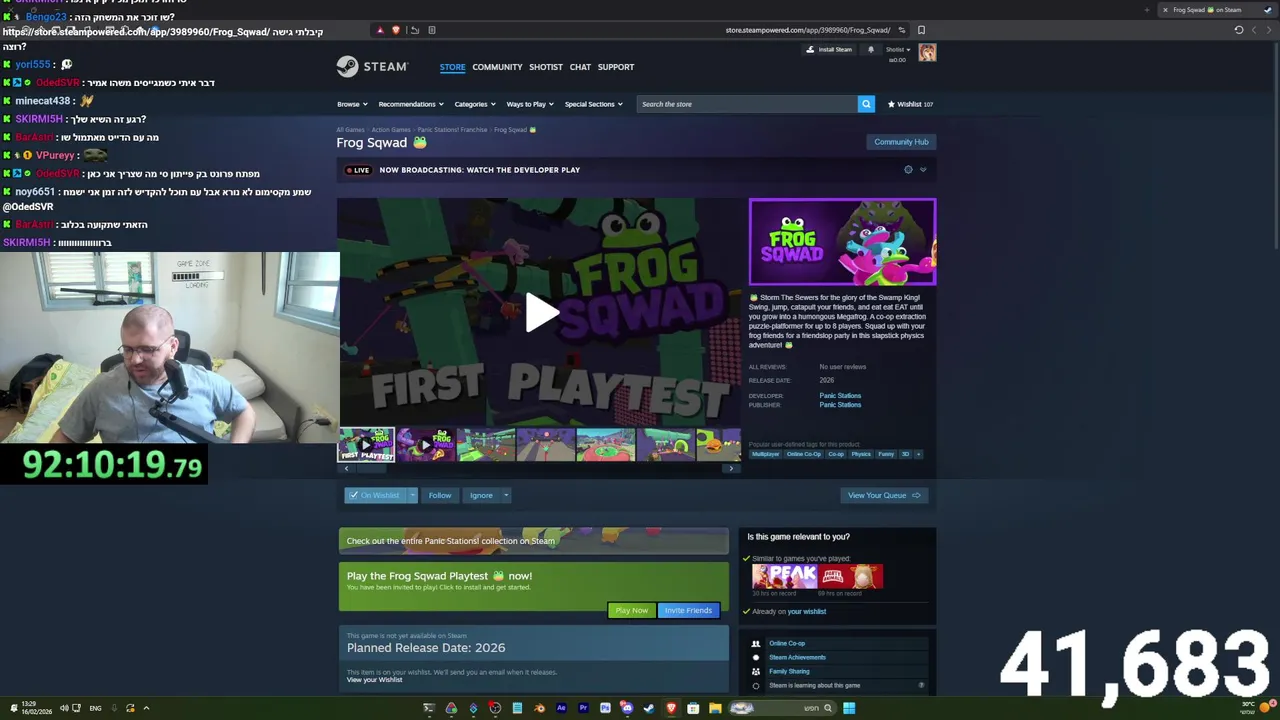Image resolution: width=1280 pixels, height=720 pixels.
Task: Open the SUPPORT tab
Action: click(x=616, y=67)
